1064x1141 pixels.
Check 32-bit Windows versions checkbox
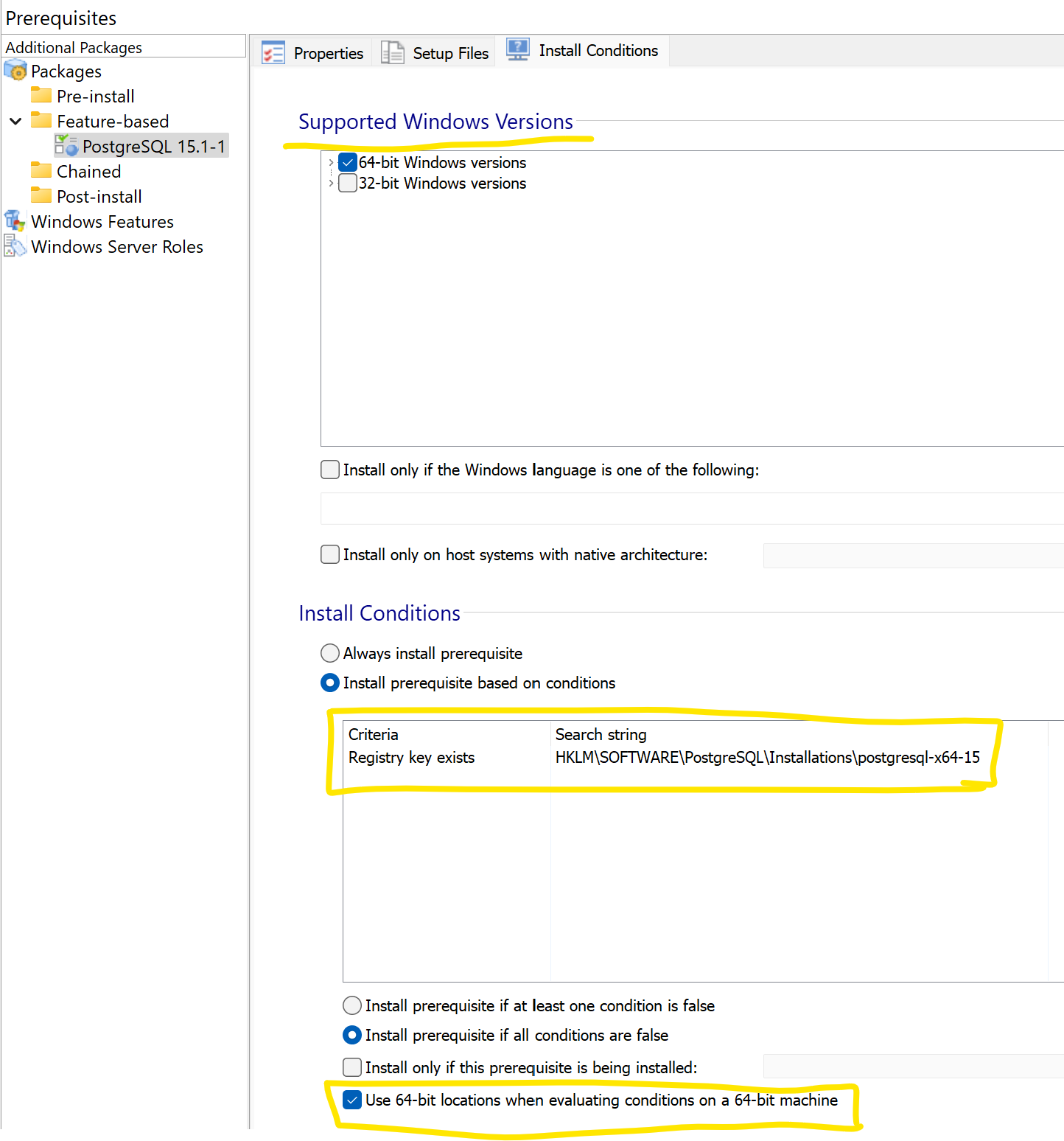tap(348, 183)
